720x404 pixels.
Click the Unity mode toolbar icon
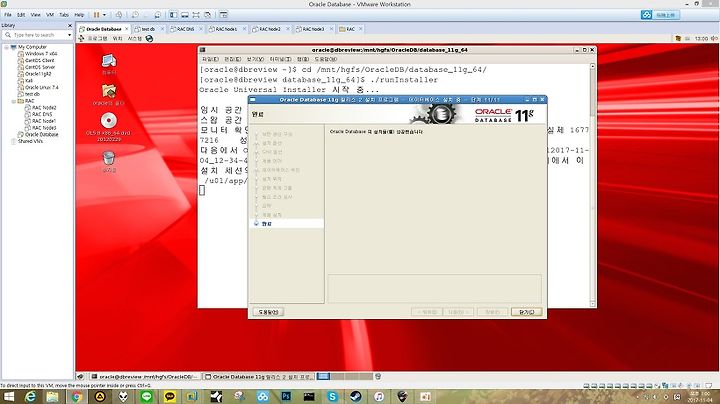coord(208,15)
